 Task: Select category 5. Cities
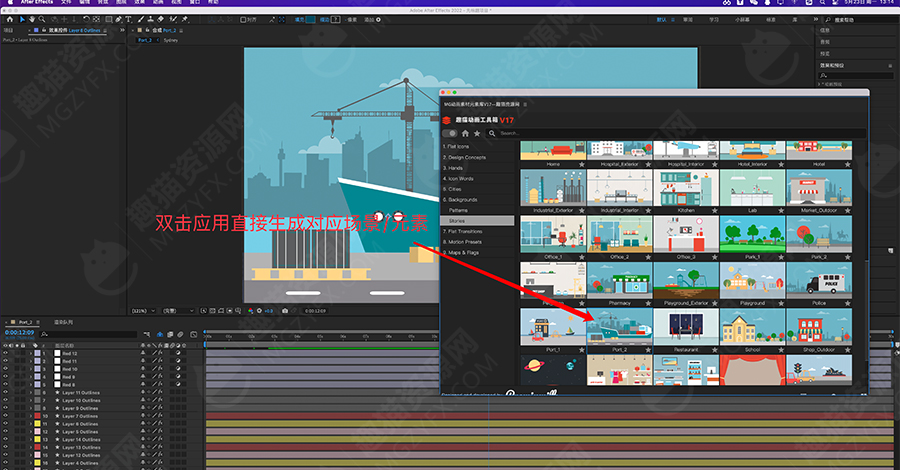[452, 189]
